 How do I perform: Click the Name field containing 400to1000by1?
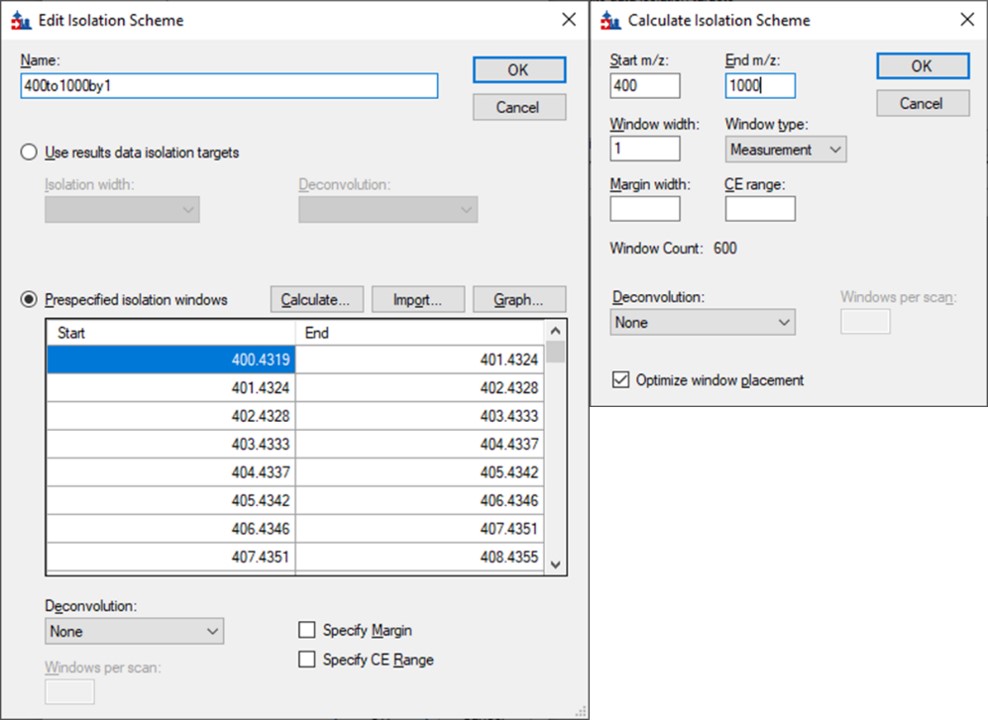pyautogui.click(x=229, y=86)
